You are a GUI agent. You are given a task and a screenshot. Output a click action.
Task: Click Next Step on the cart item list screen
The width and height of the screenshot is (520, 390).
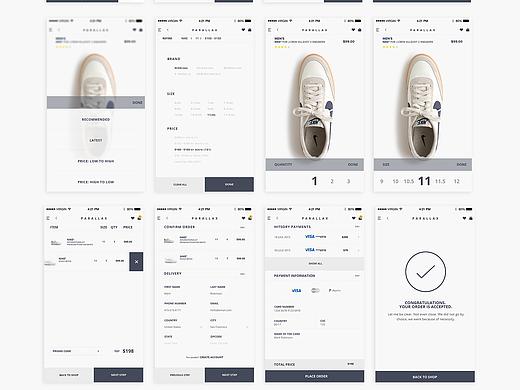click(118, 375)
